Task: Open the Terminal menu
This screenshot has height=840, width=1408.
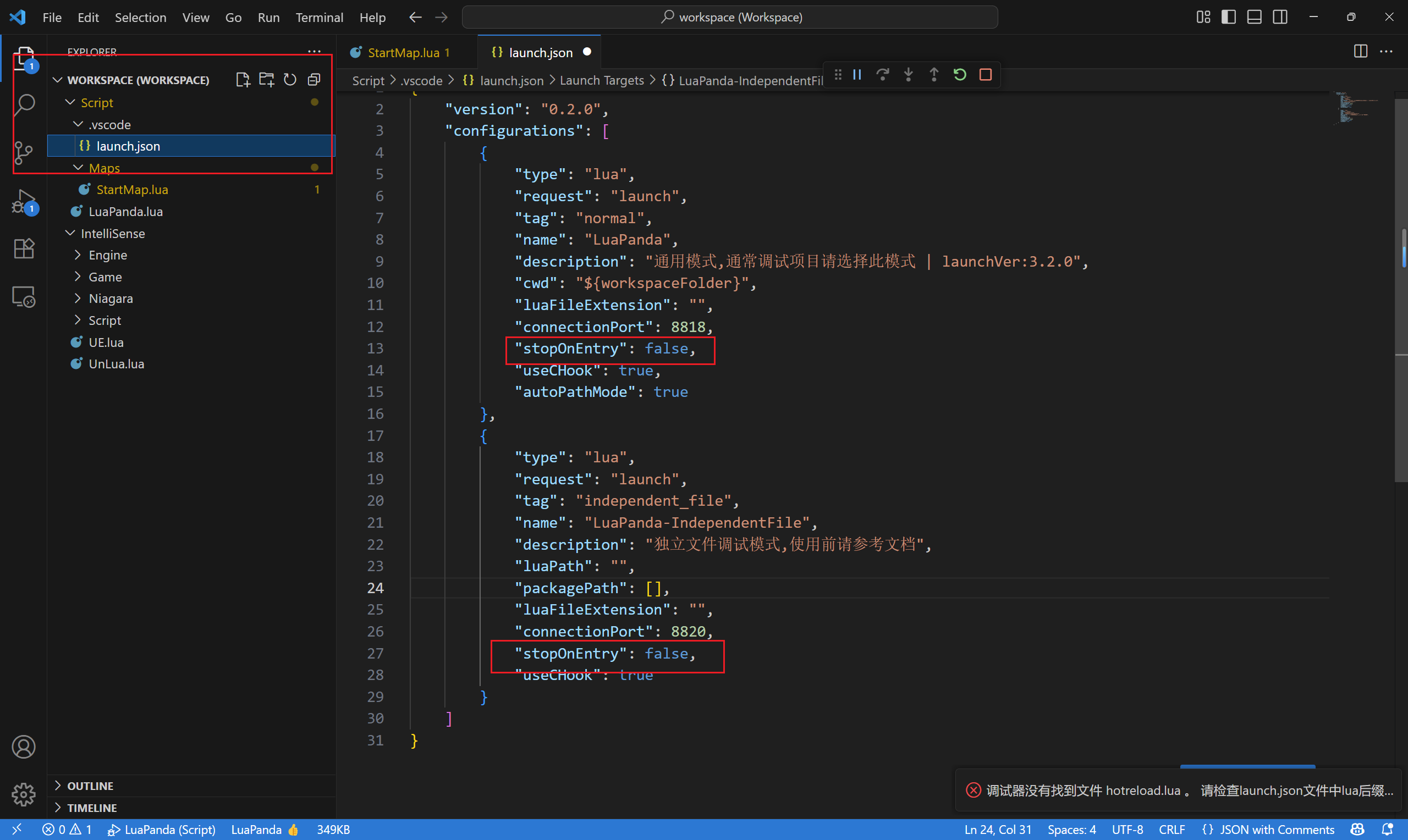Action: 319,18
